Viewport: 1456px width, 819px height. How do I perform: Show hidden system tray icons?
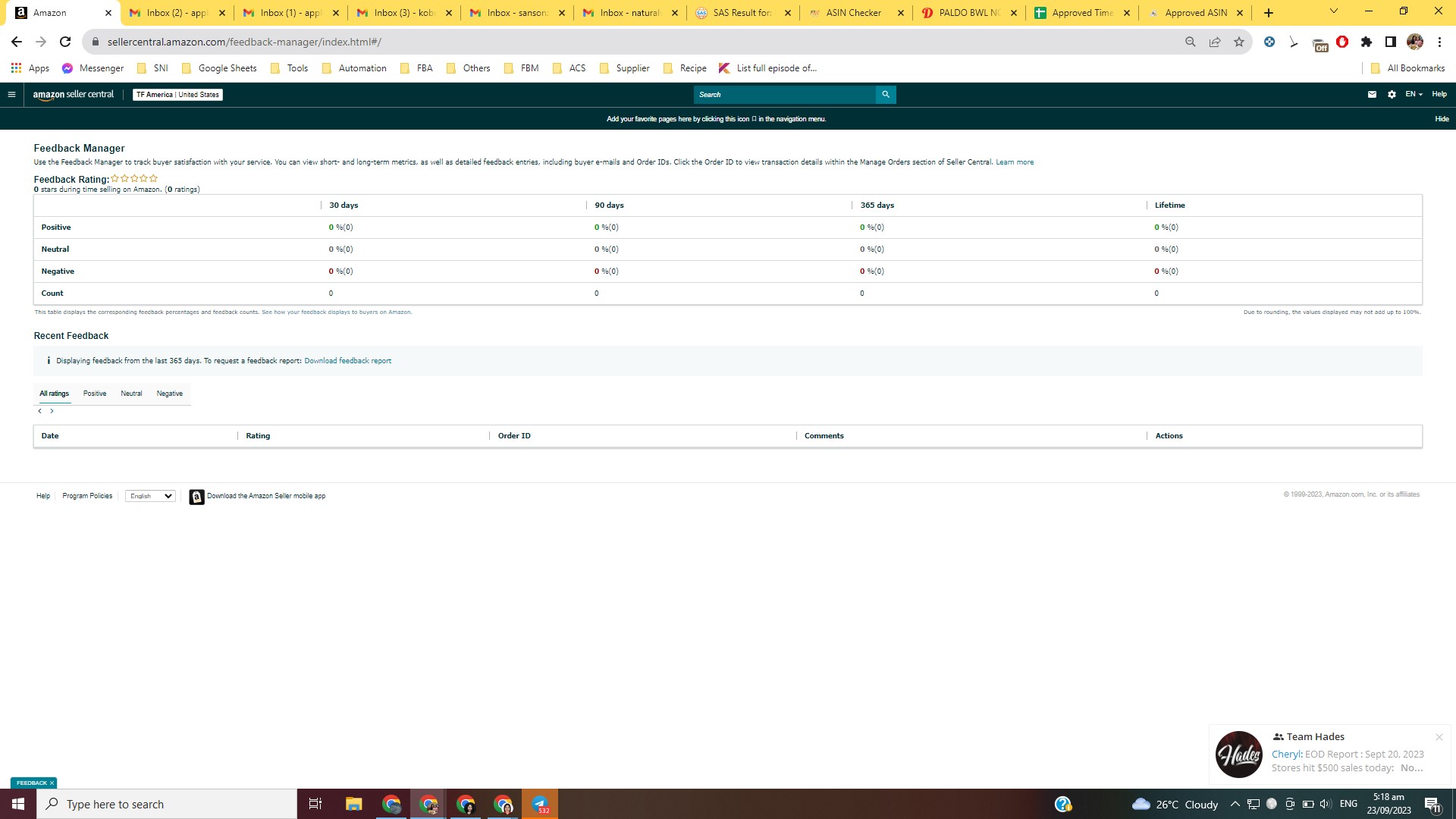click(x=1235, y=804)
